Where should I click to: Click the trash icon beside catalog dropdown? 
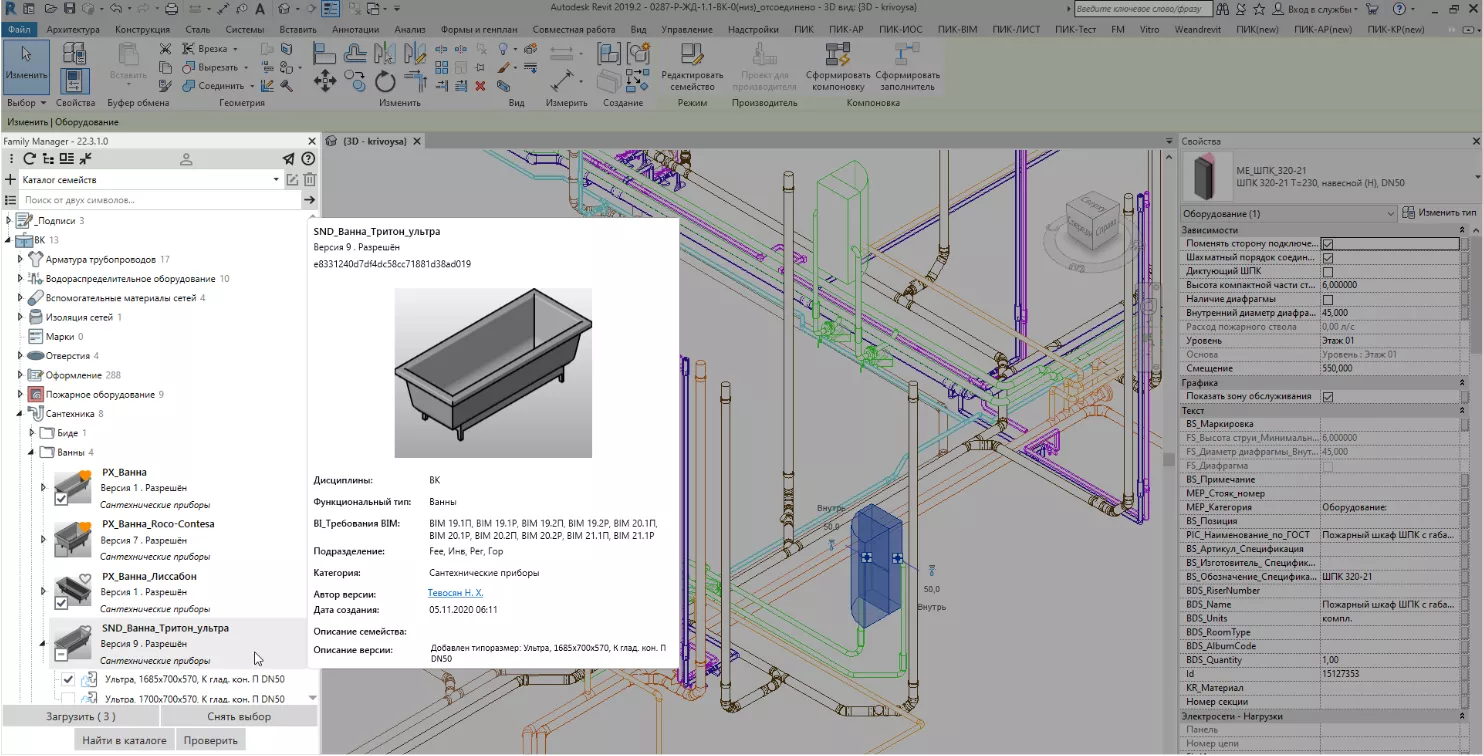(310, 180)
